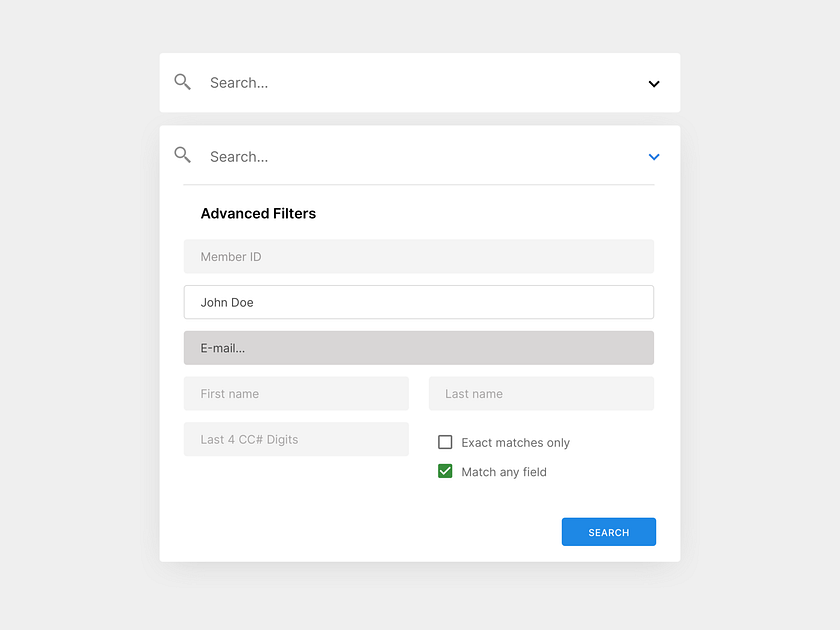Click the Member ID input field

(x=418, y=256)
